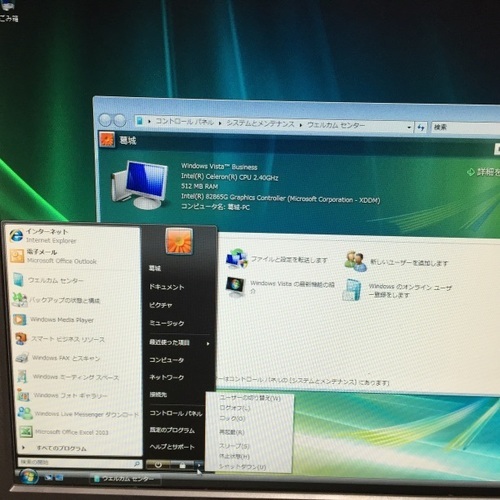This screenshot has width=500, height=500.
Task: Click the Start orb on taskbar
Action: pyautogui.click(x=29, y=477)
